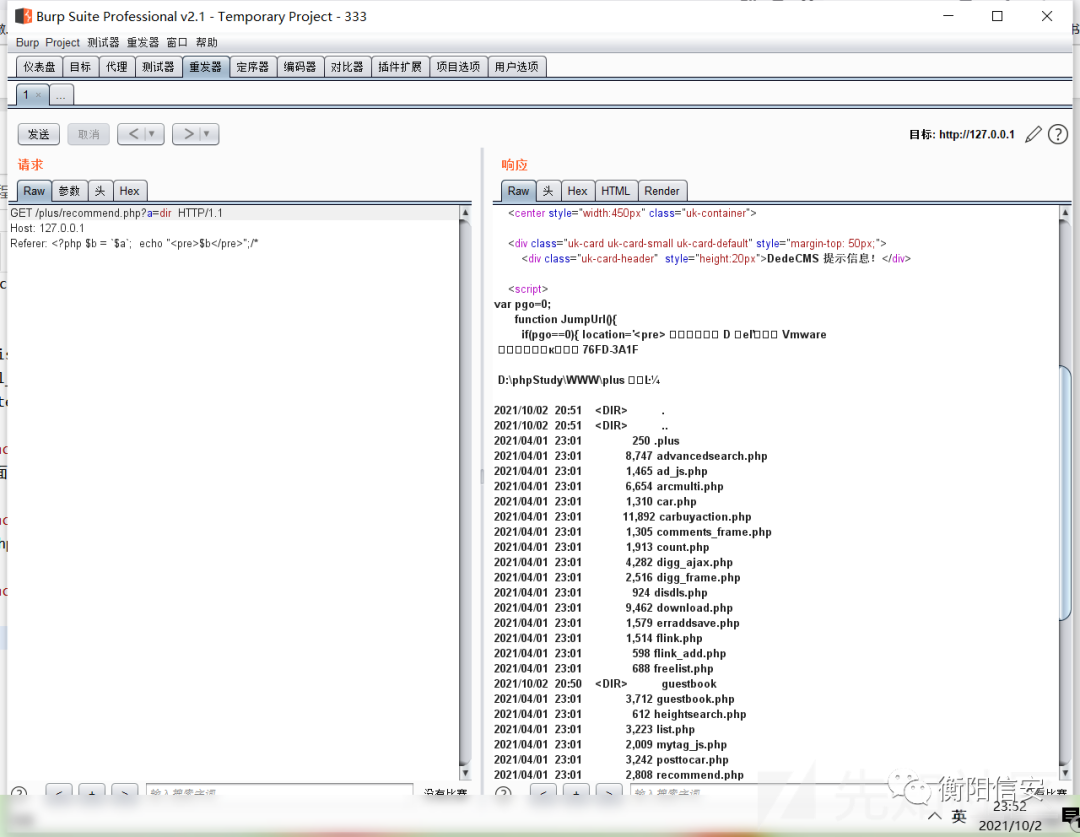Add a new Repeater tab with the ... tab

coord(61,95)
